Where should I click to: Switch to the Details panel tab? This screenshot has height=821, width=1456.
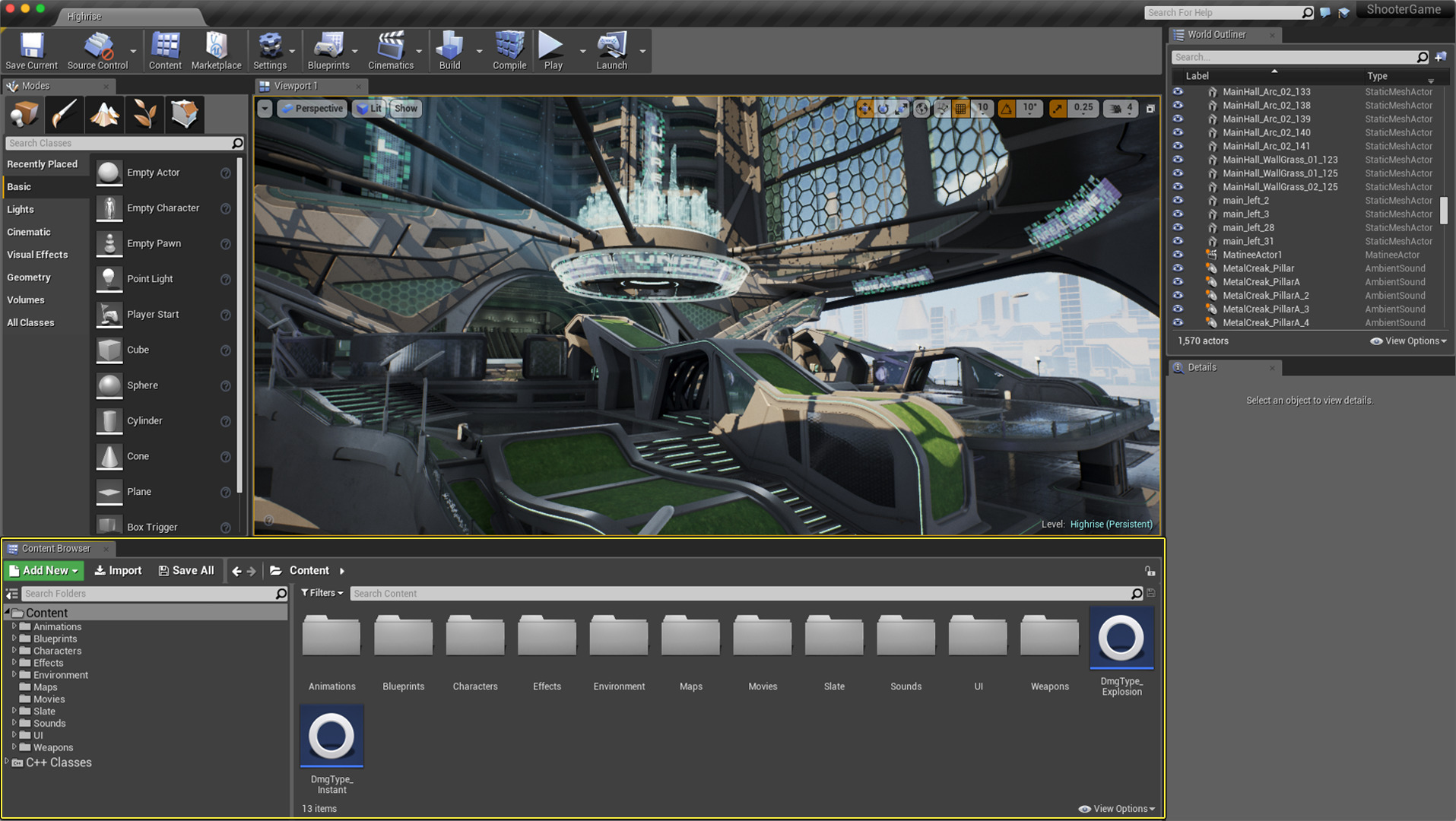pyautogui.click(x=1202, y=367)
